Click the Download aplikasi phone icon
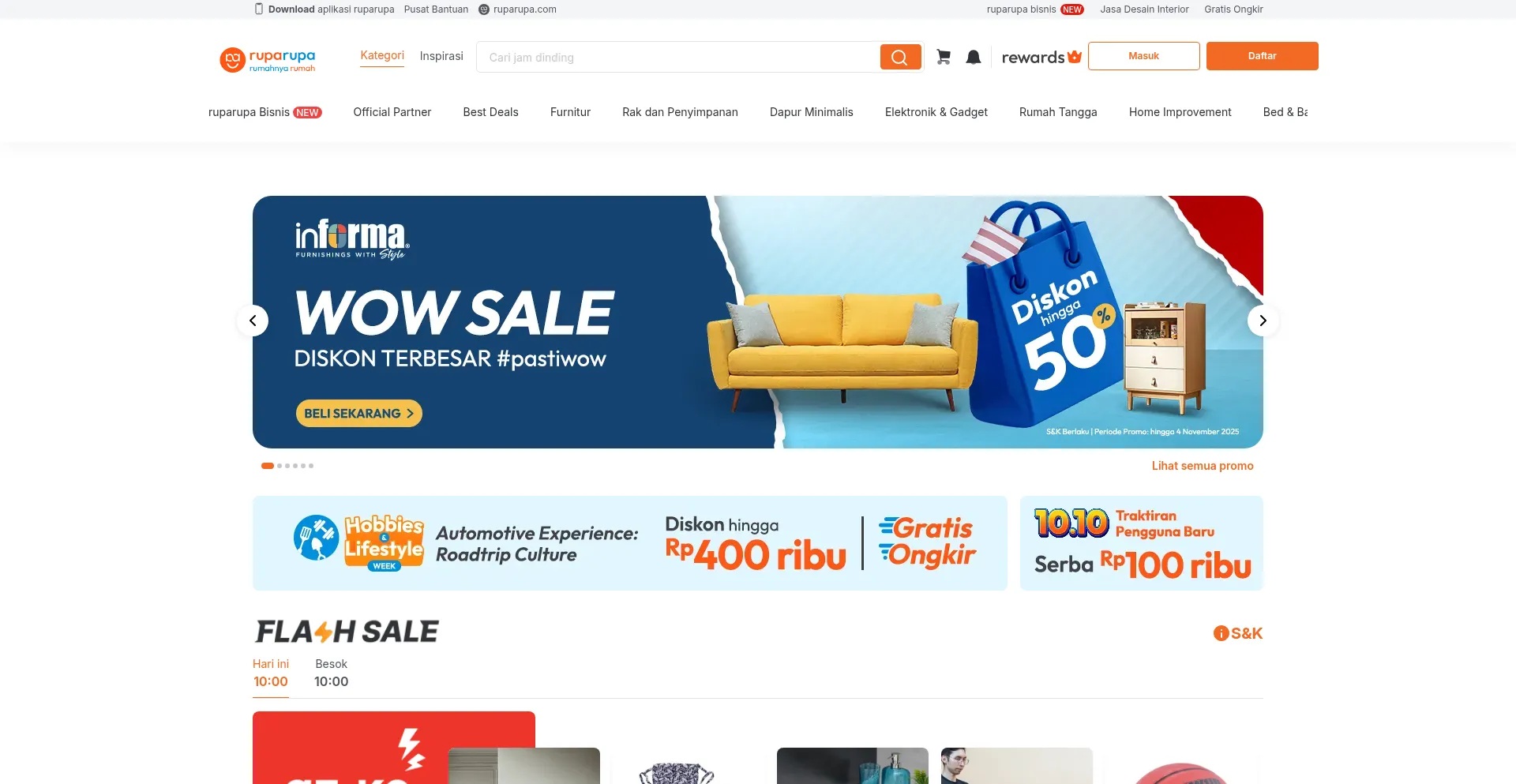 258,9
